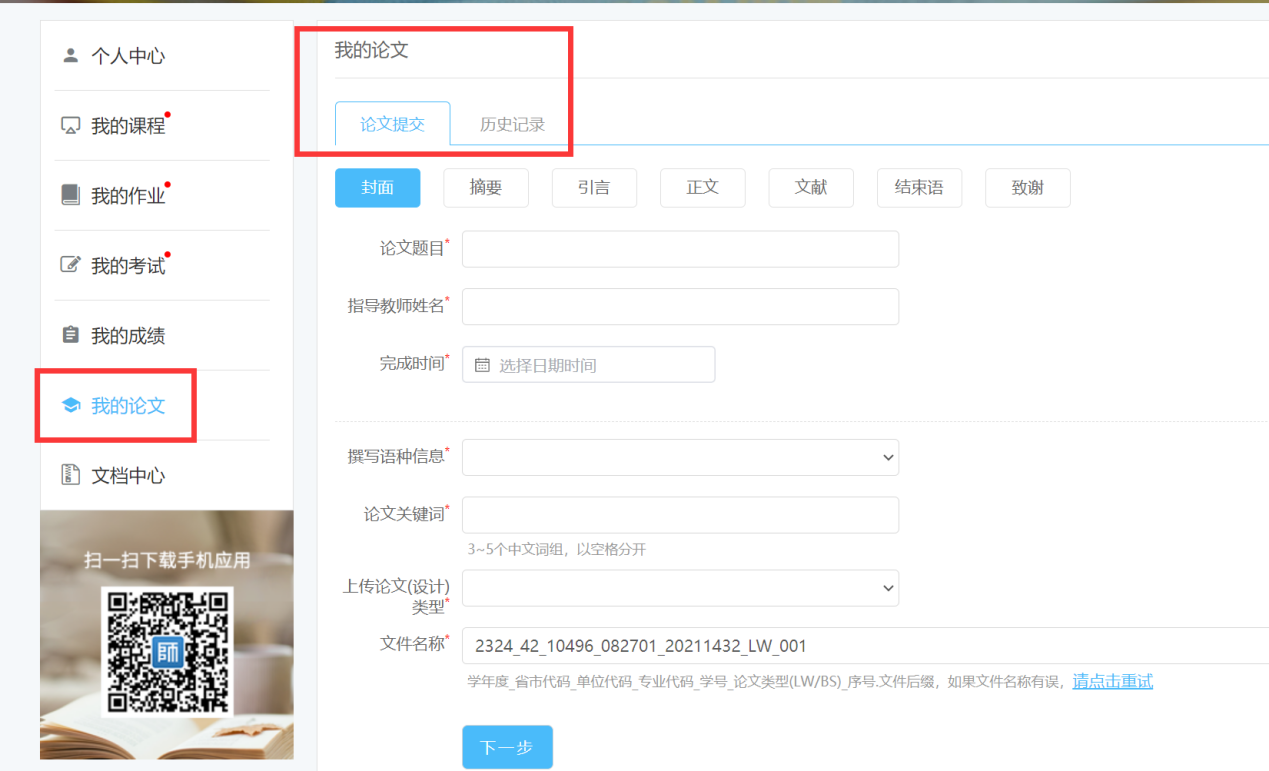Click the edit icon beside 我的考试
1269x771 pixels.
70,265
